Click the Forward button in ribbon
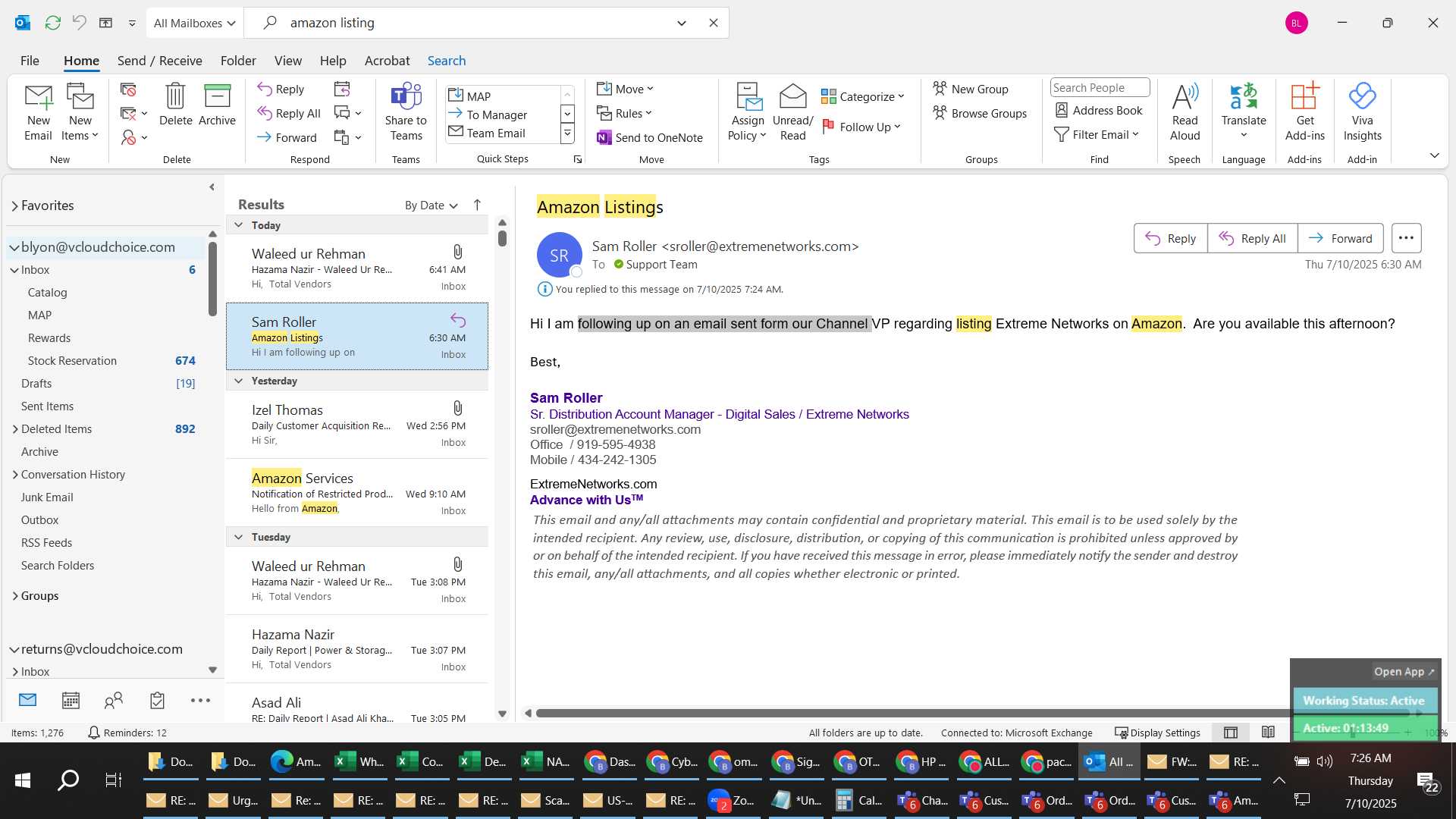Screen dimensions: 1456x819 287,137
